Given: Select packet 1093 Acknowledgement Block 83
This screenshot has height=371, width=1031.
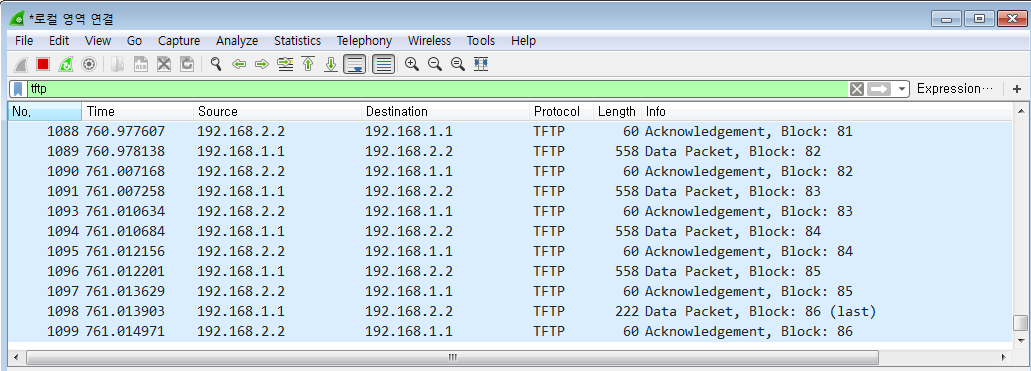Looking at the screenshot, I should tap(510, 212).
